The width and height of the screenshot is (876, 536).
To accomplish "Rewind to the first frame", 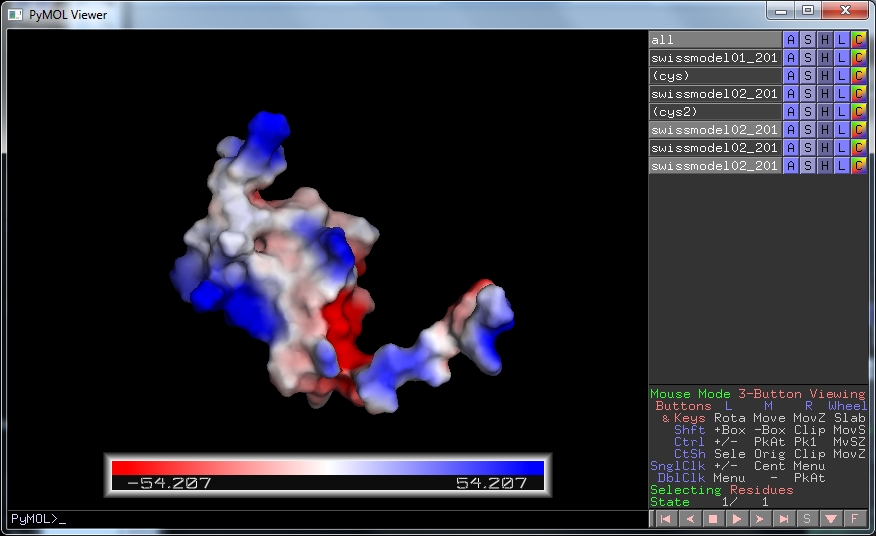I will [665, 519].
